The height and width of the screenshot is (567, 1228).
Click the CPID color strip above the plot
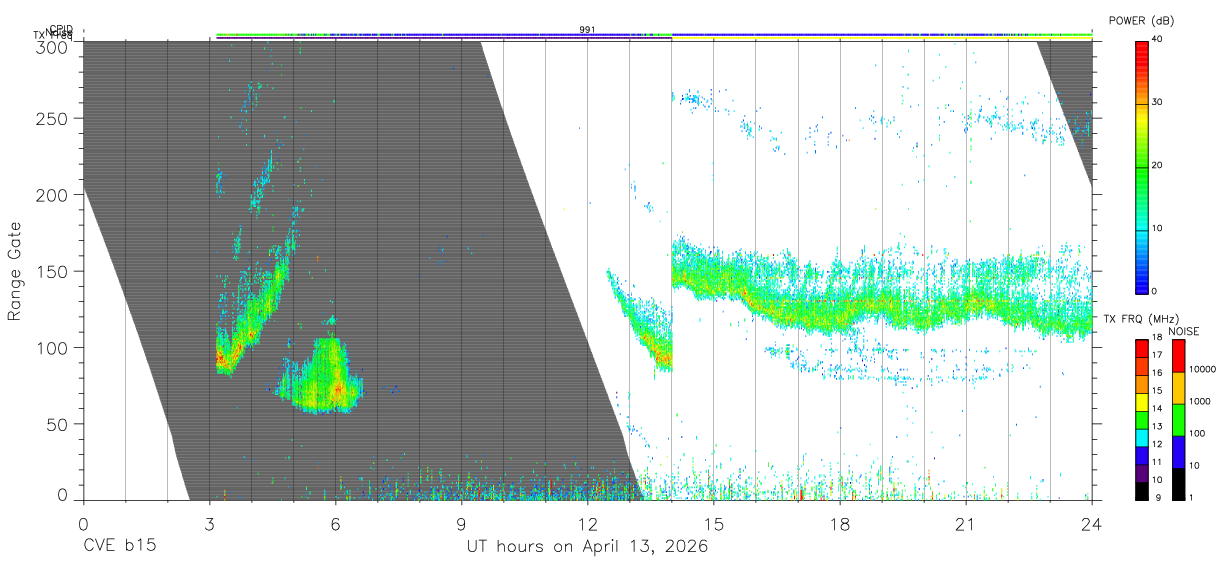click(x=654, y=35)
